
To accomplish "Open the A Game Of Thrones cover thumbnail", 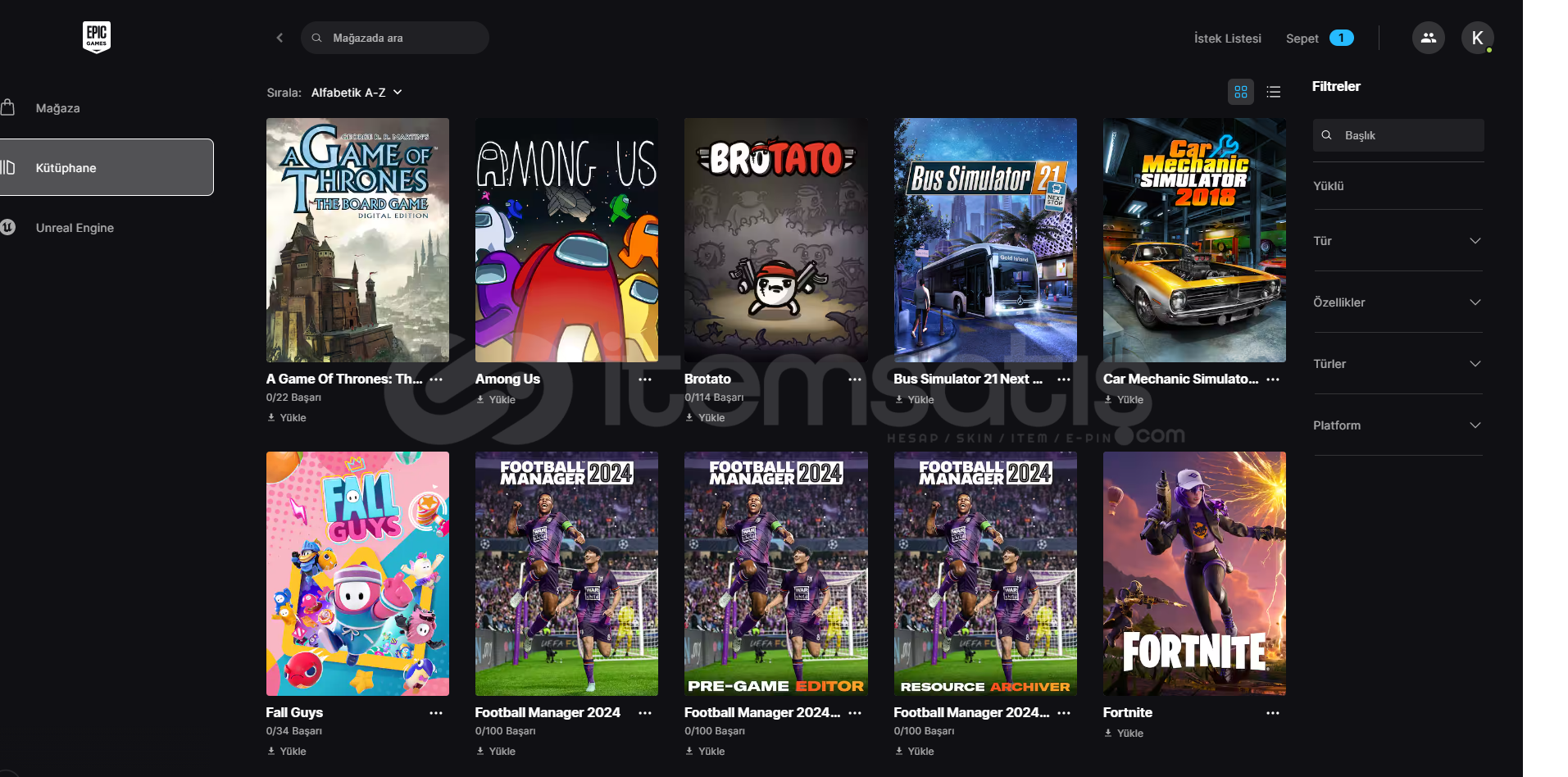I will [357, 240].
